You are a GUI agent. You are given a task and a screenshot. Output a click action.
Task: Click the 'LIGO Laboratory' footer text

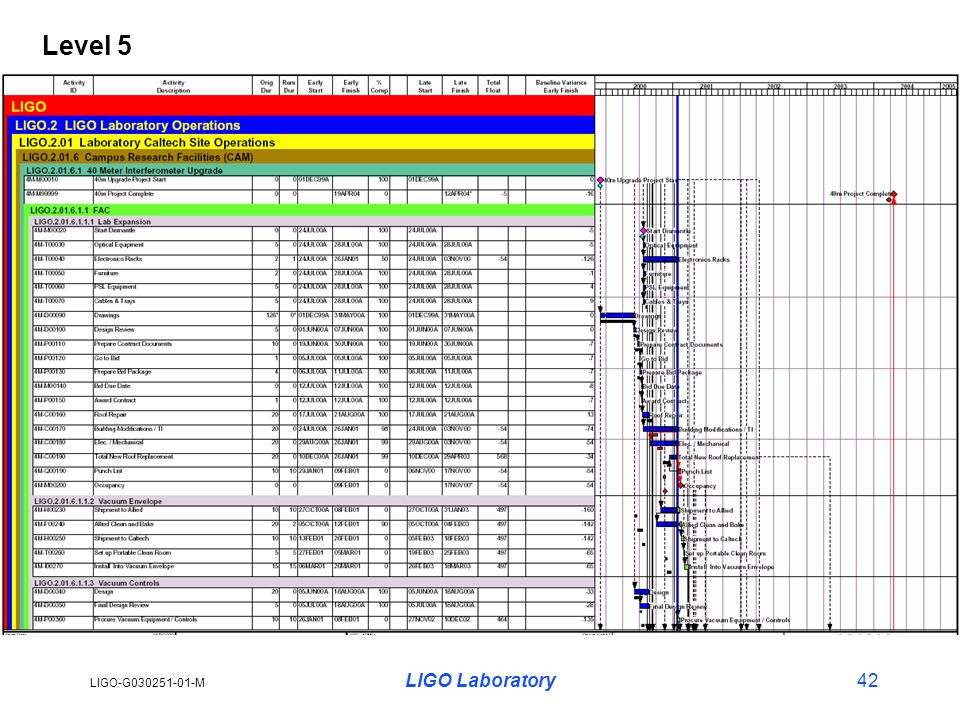click(x=481, y=680)
